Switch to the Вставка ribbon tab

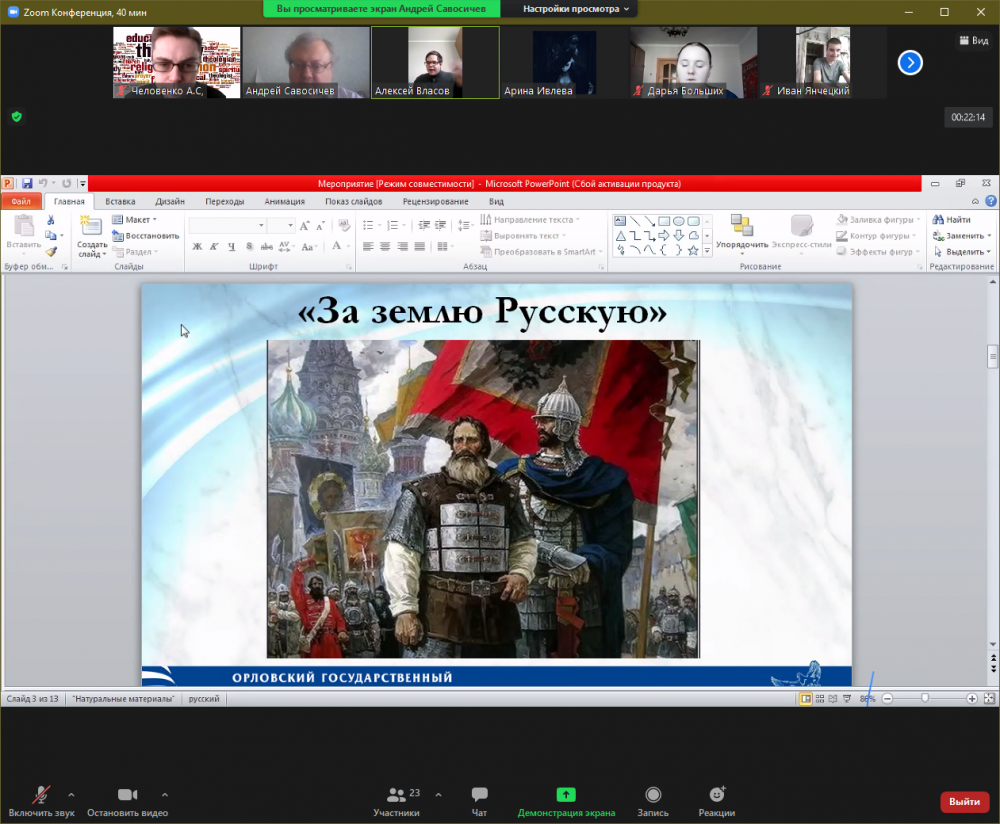point(120,201)
